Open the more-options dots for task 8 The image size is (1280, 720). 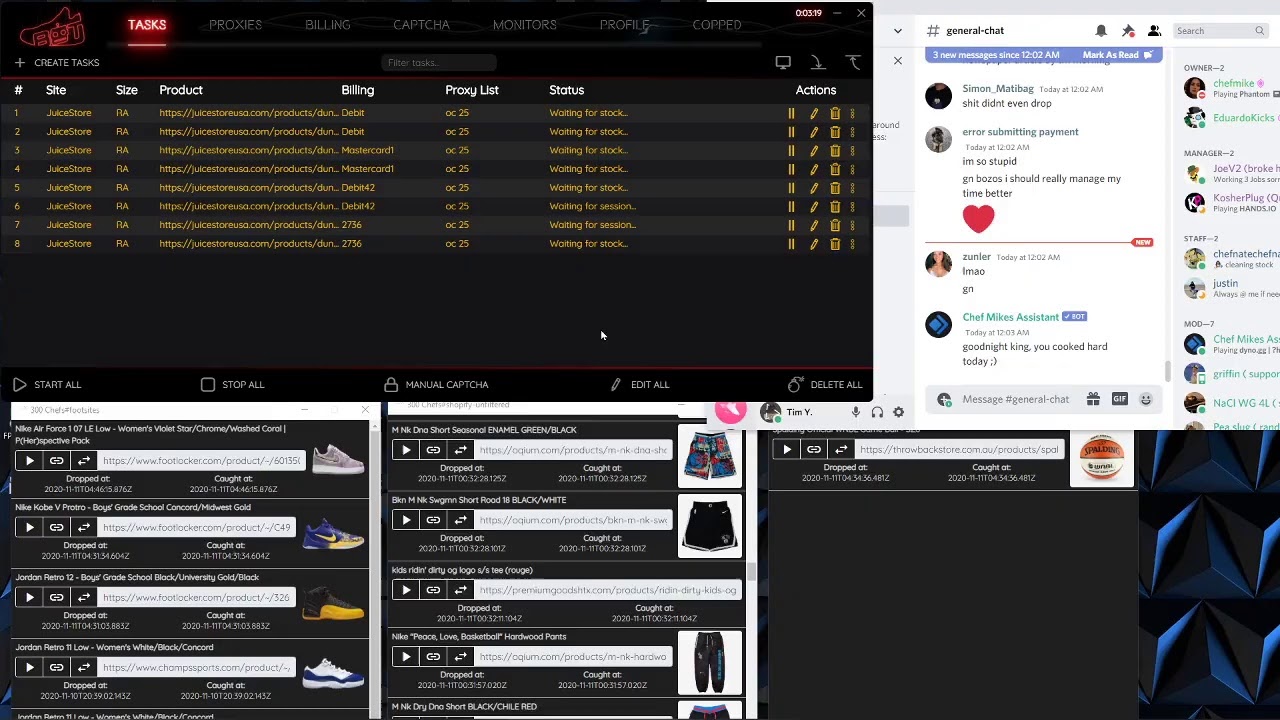click(x=852, y=244)
